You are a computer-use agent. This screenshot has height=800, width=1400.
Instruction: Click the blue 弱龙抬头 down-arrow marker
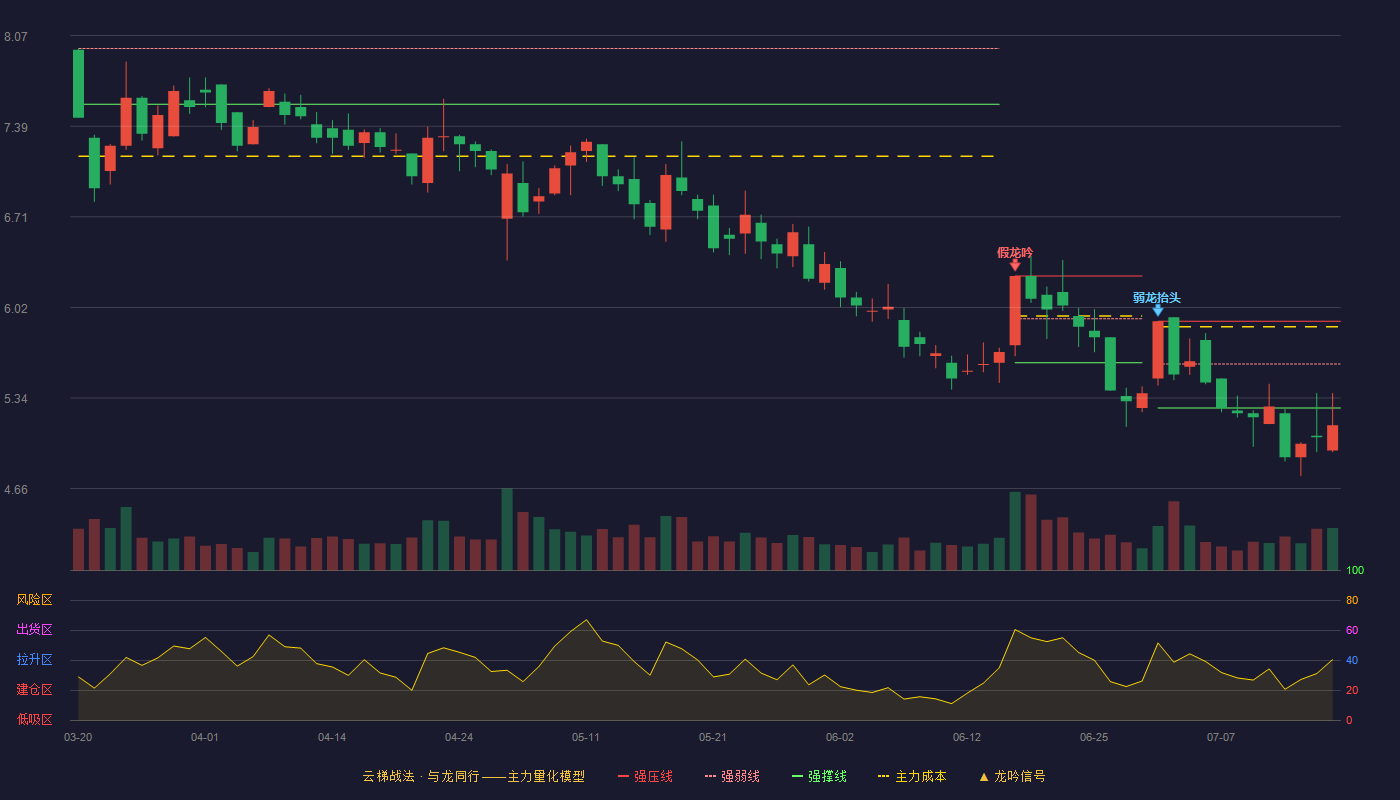click(x=1158, y=310)
